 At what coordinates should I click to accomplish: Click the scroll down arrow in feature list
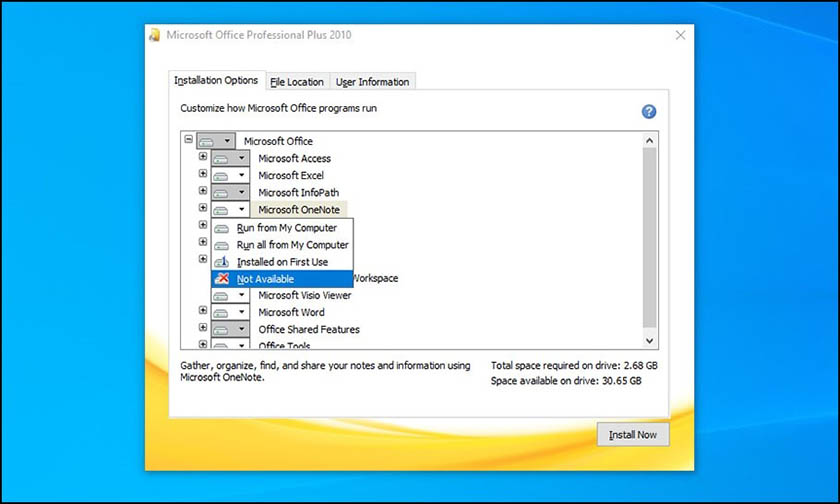pyautogui.click(x=650, y=341)
